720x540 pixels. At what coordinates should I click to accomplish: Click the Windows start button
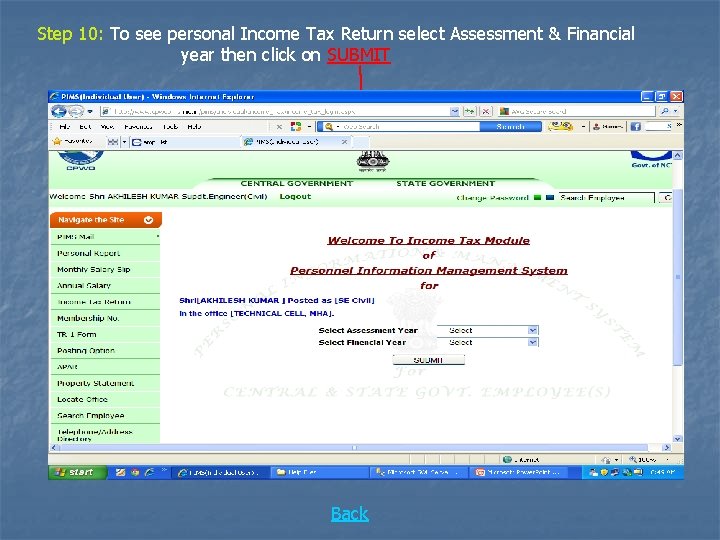(77, 472)
